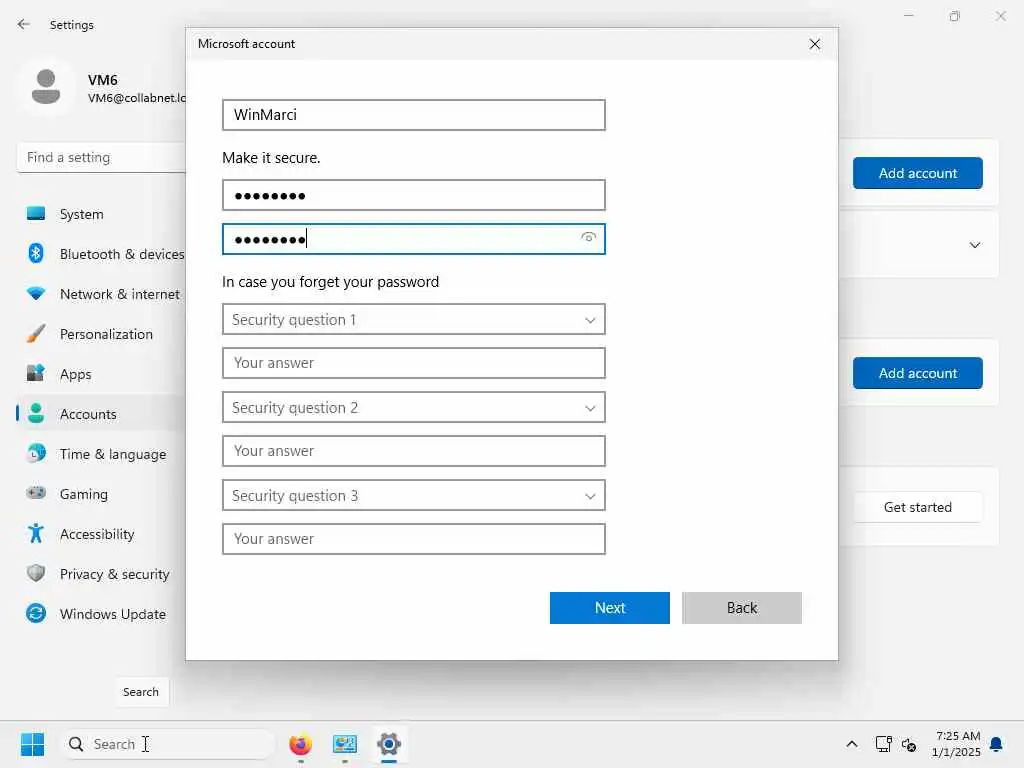The width and height of the screenshot is (1024, 768).
Task: Focus the username field containing WinMarci
Action: 413,115
